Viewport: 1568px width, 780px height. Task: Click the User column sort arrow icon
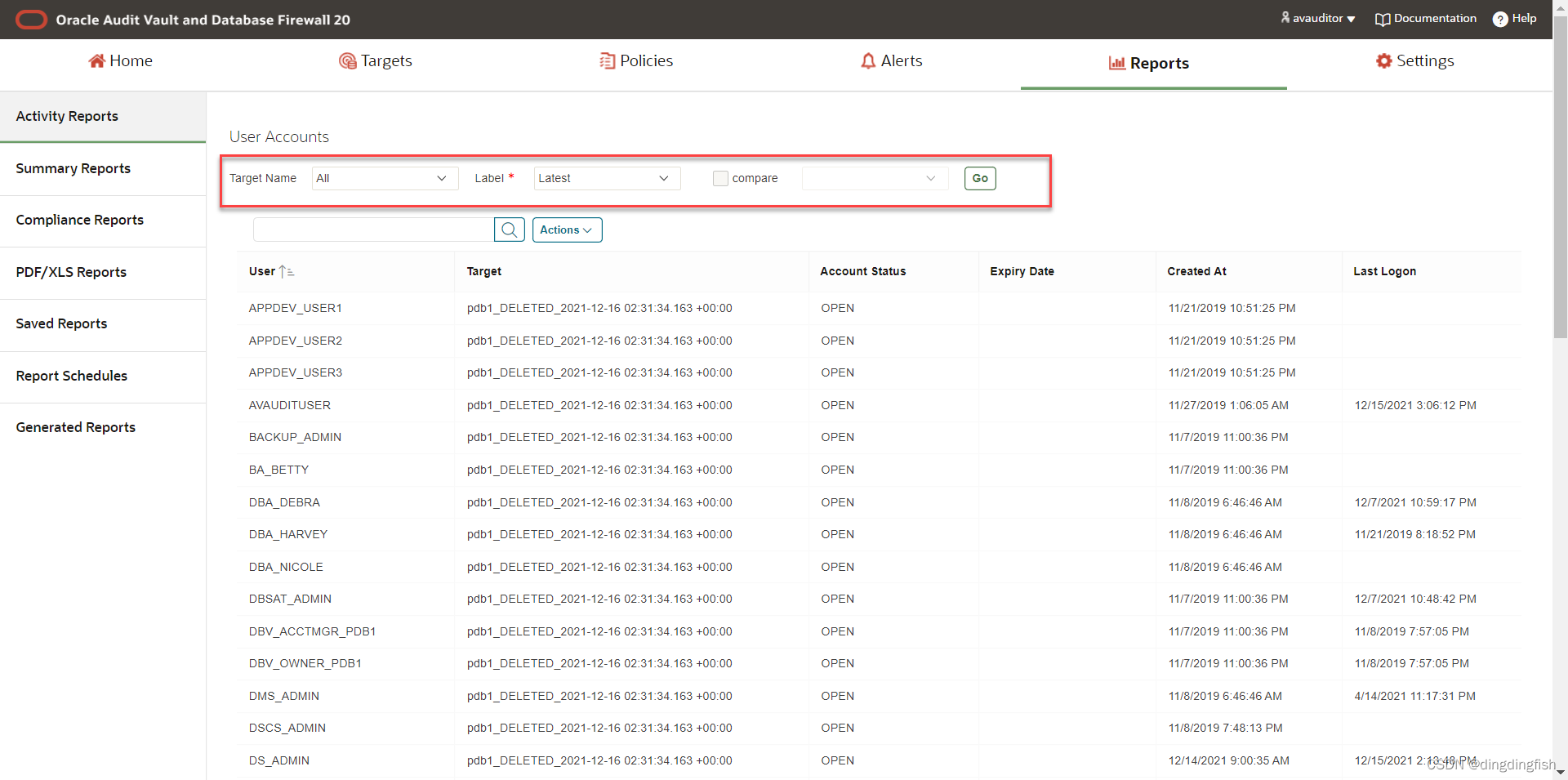click(x=286, y=271)
